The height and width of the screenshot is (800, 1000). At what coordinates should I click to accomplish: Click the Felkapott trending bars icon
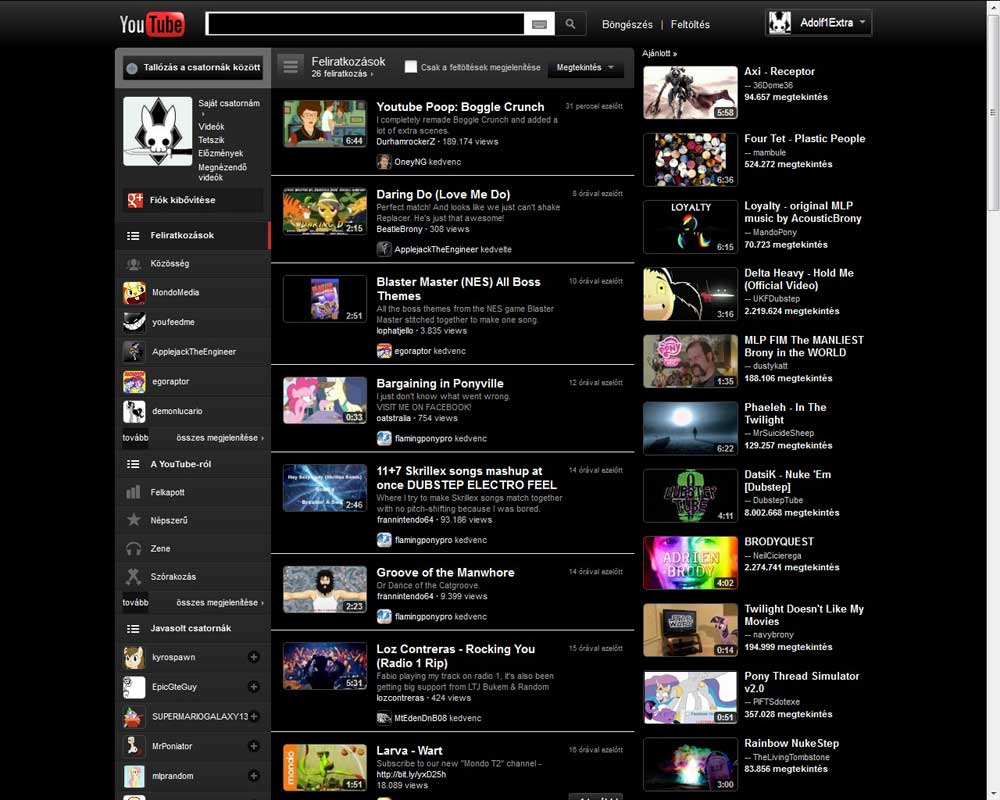click(133, 493)
